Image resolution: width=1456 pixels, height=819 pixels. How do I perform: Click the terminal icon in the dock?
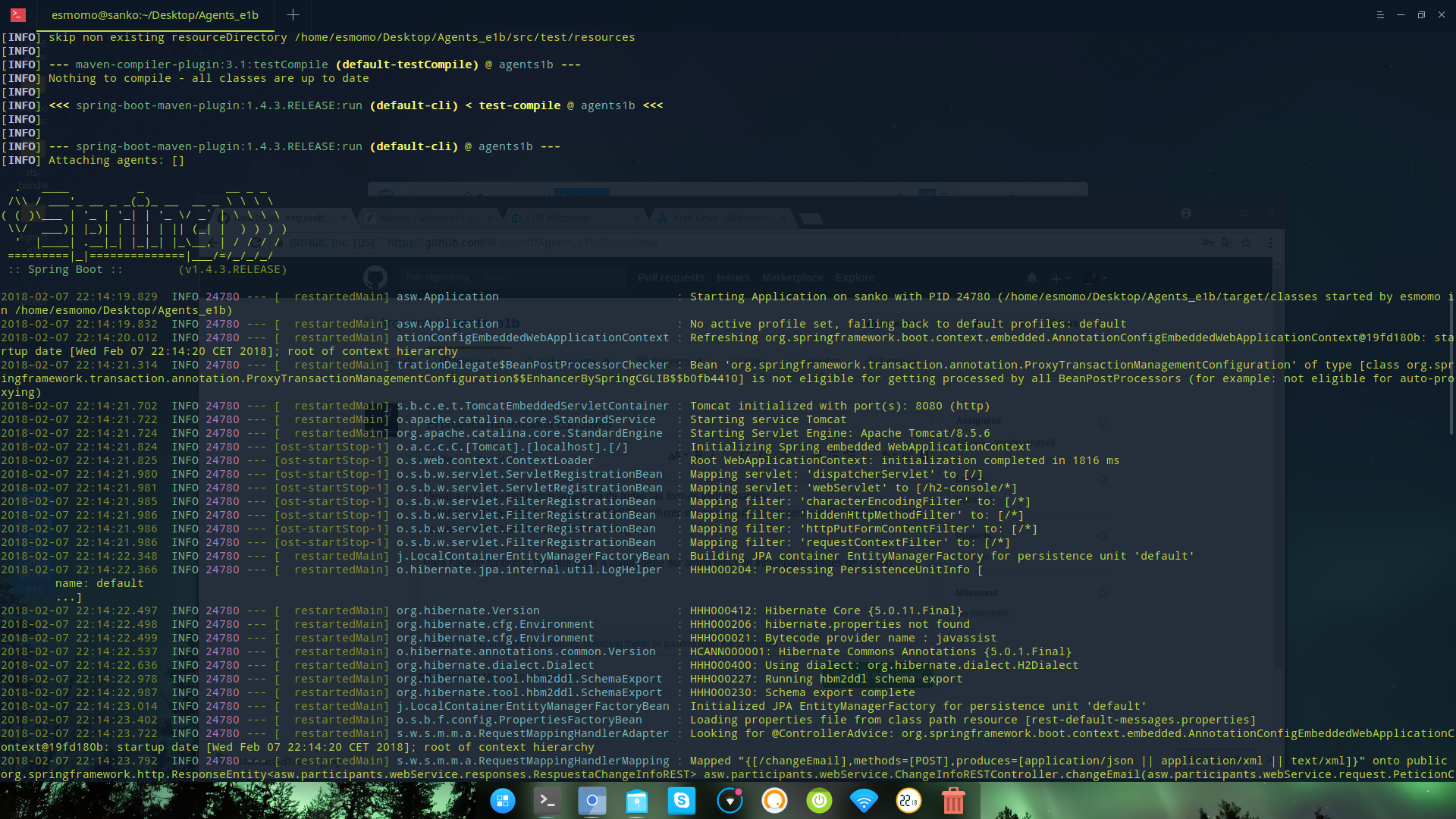pyautogui.click(x=547, y=800)
